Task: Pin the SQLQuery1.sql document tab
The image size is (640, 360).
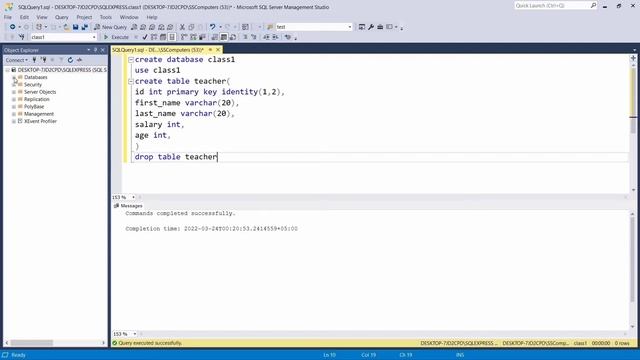Action: click(210, 50)
